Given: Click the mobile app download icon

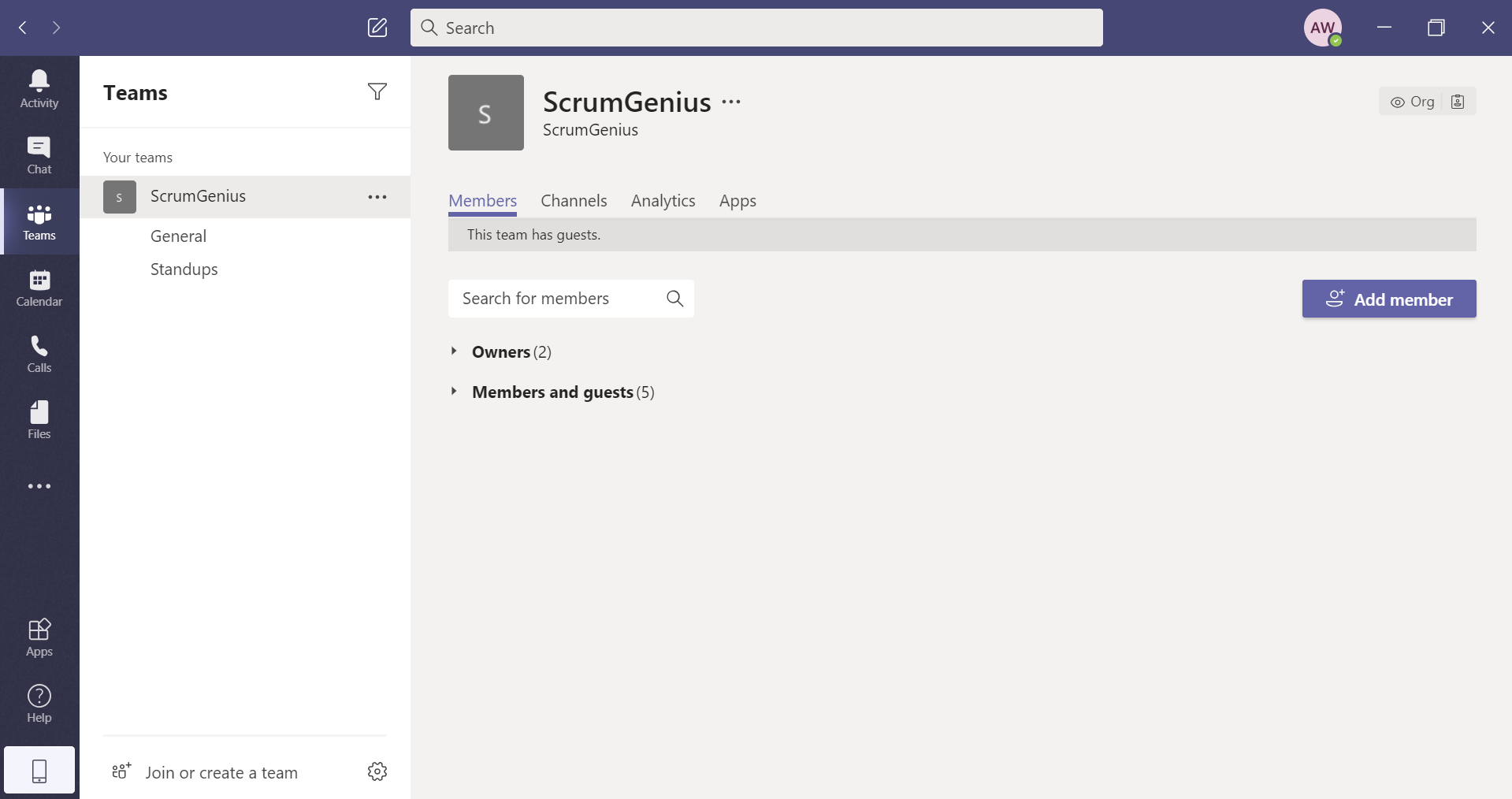Looking at the screenshot, I should [x=39, y=770].
